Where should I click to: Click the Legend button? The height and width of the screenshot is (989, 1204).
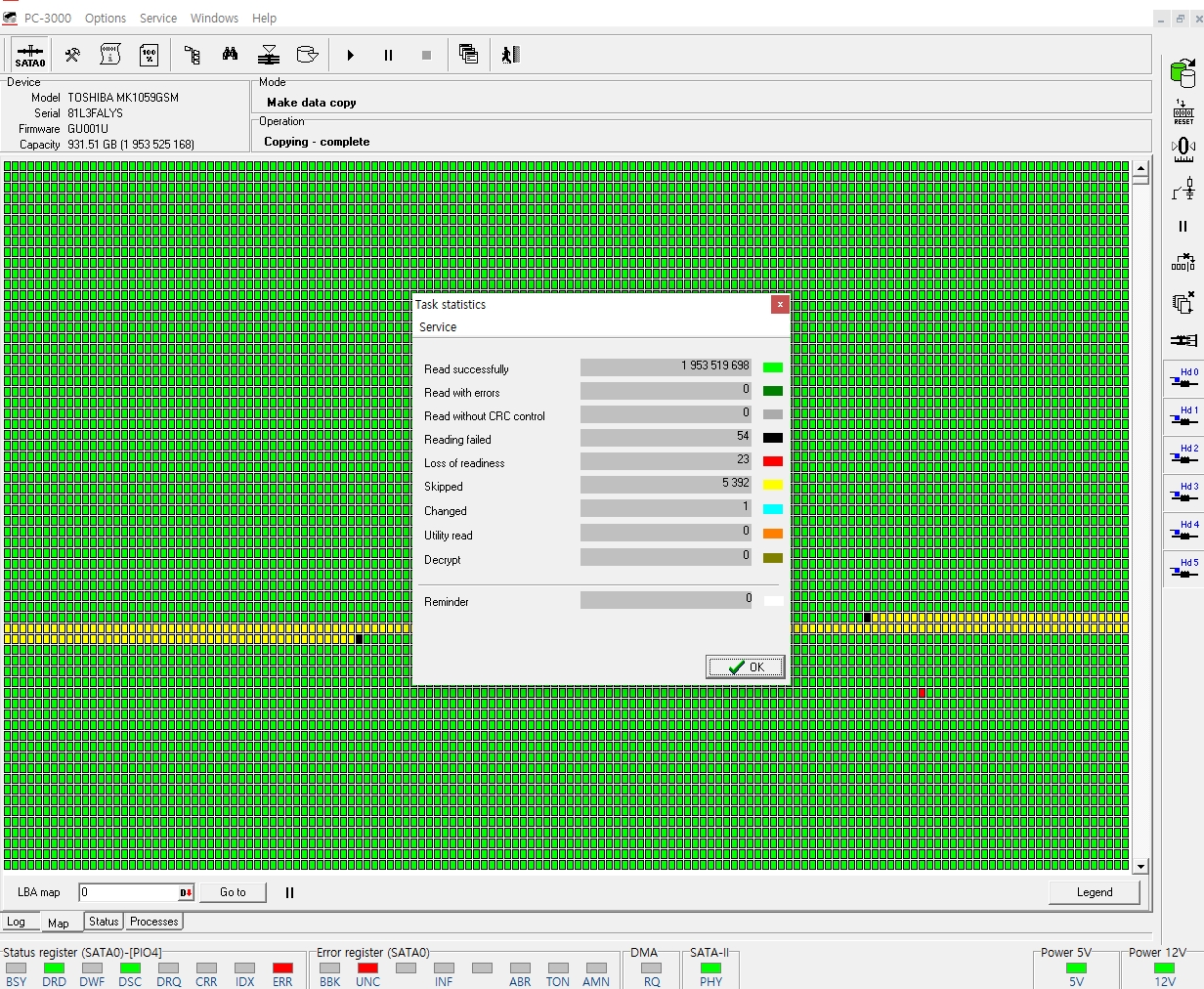1094,892
